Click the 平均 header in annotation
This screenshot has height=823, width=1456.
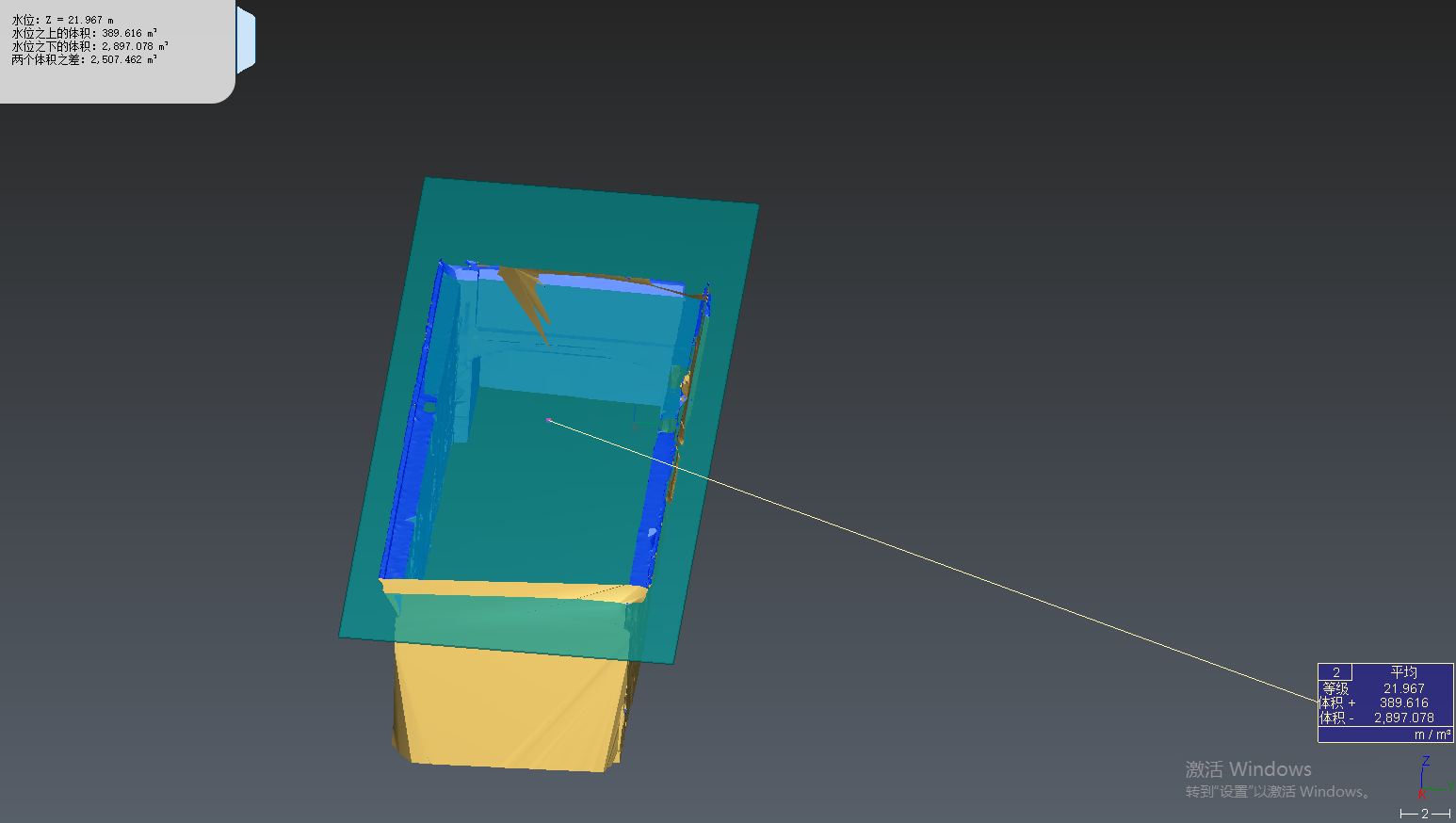coord(1403,672)
